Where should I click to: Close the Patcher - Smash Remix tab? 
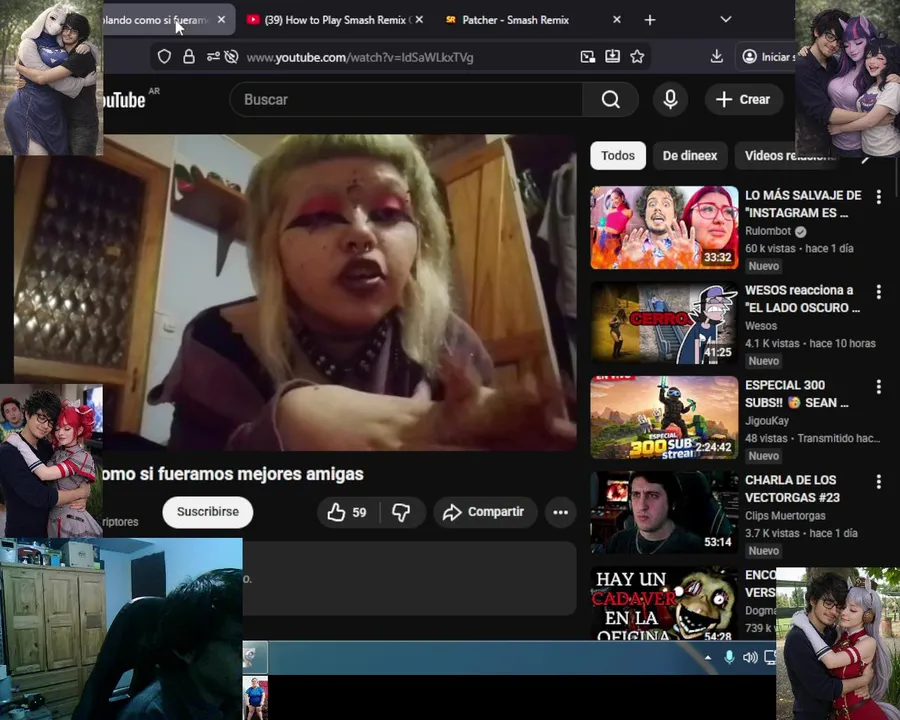(x=616, y=20)
